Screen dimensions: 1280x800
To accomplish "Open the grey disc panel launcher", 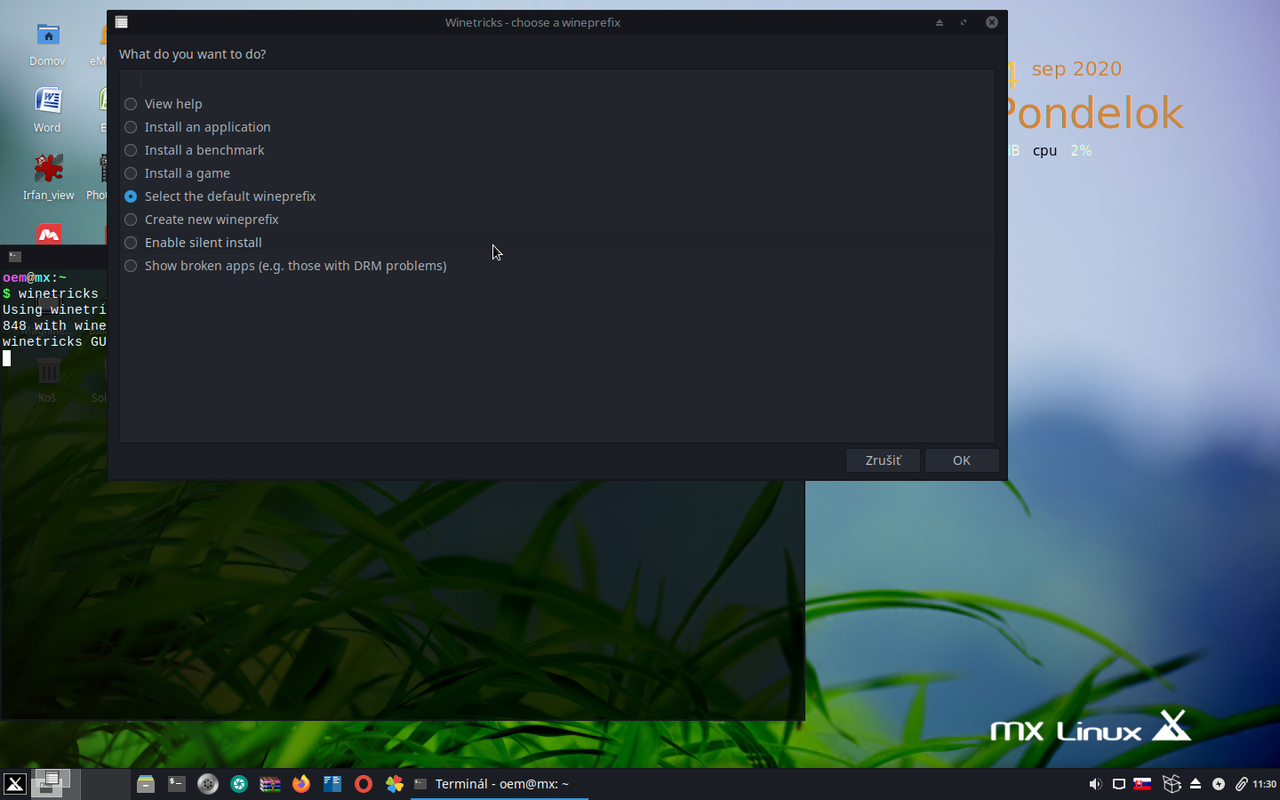I will tap(208, 784).
